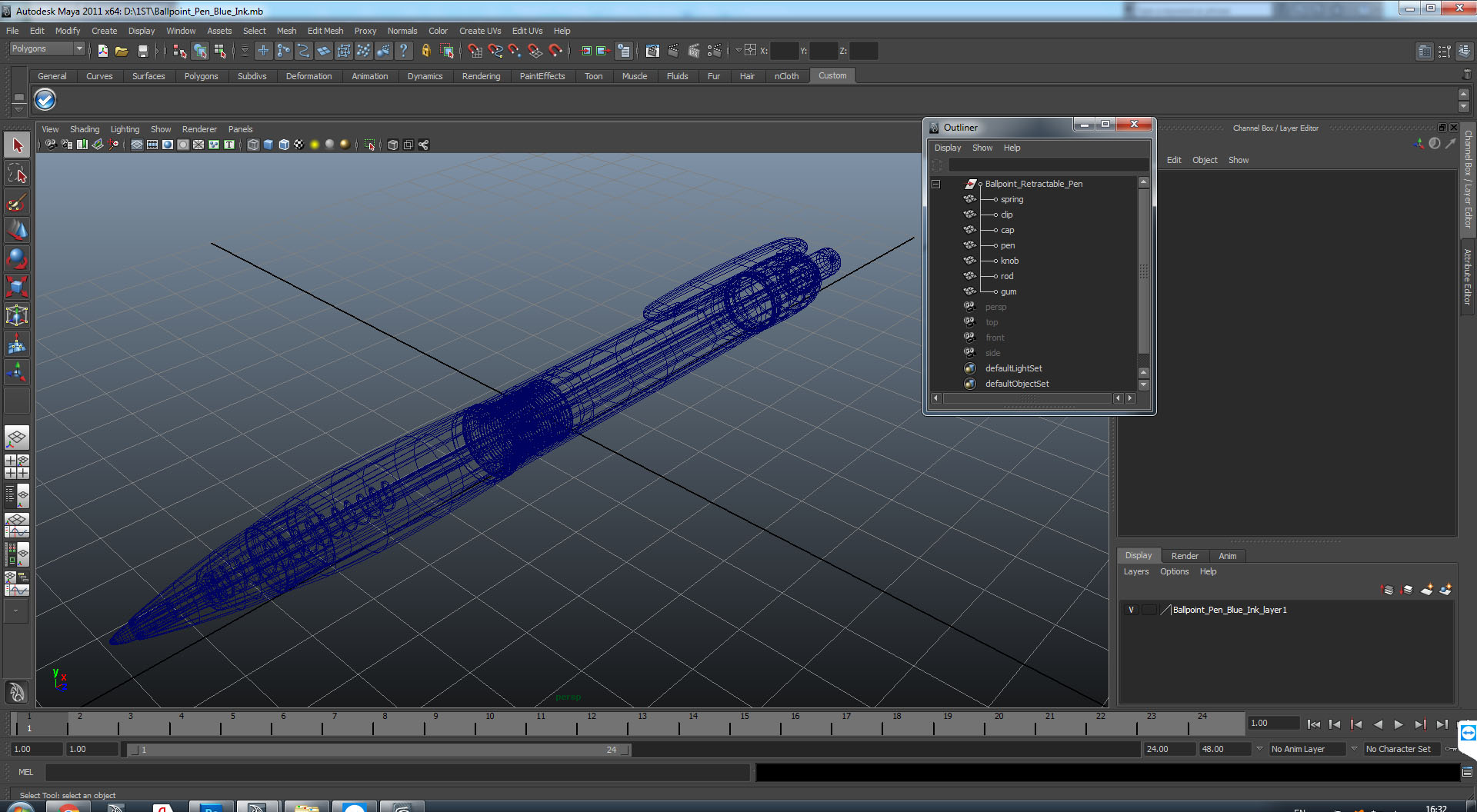The height and width of the screenshot is (812, 1477).
Task: Choose the Rotate tool sphere icon
Action: [17, 258]
